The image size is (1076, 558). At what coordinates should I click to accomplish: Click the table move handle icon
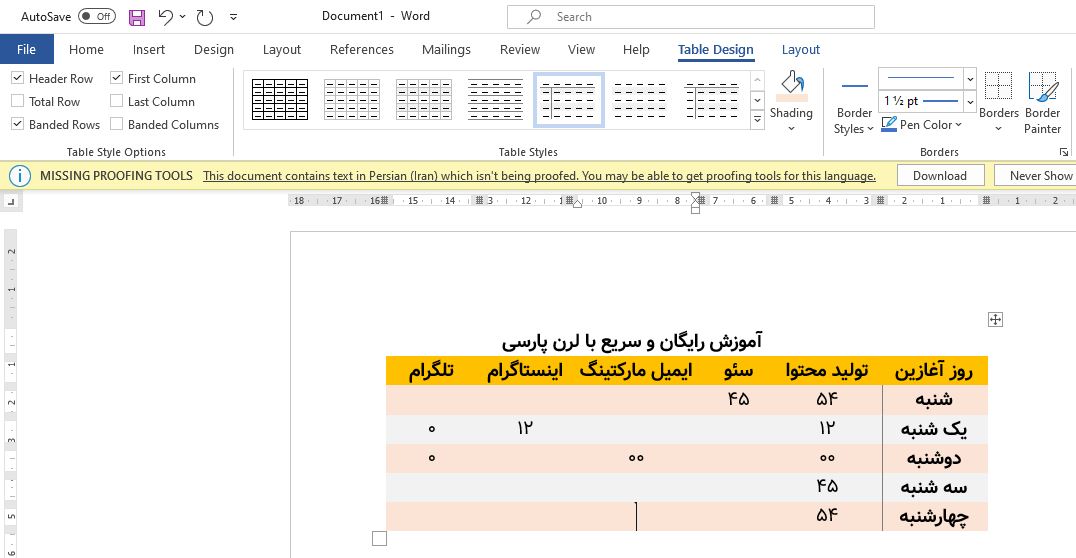tap(995, 319)
